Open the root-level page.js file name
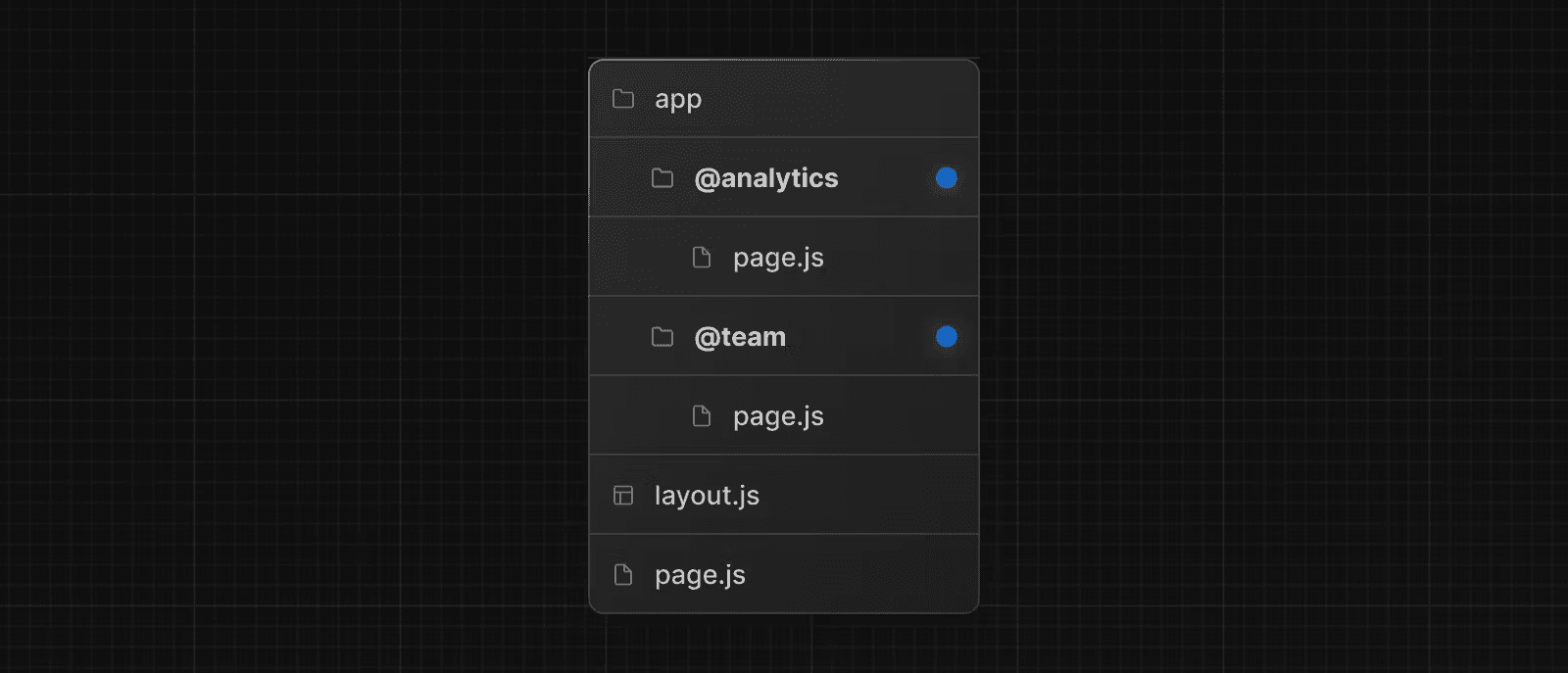 click(700, 575)
